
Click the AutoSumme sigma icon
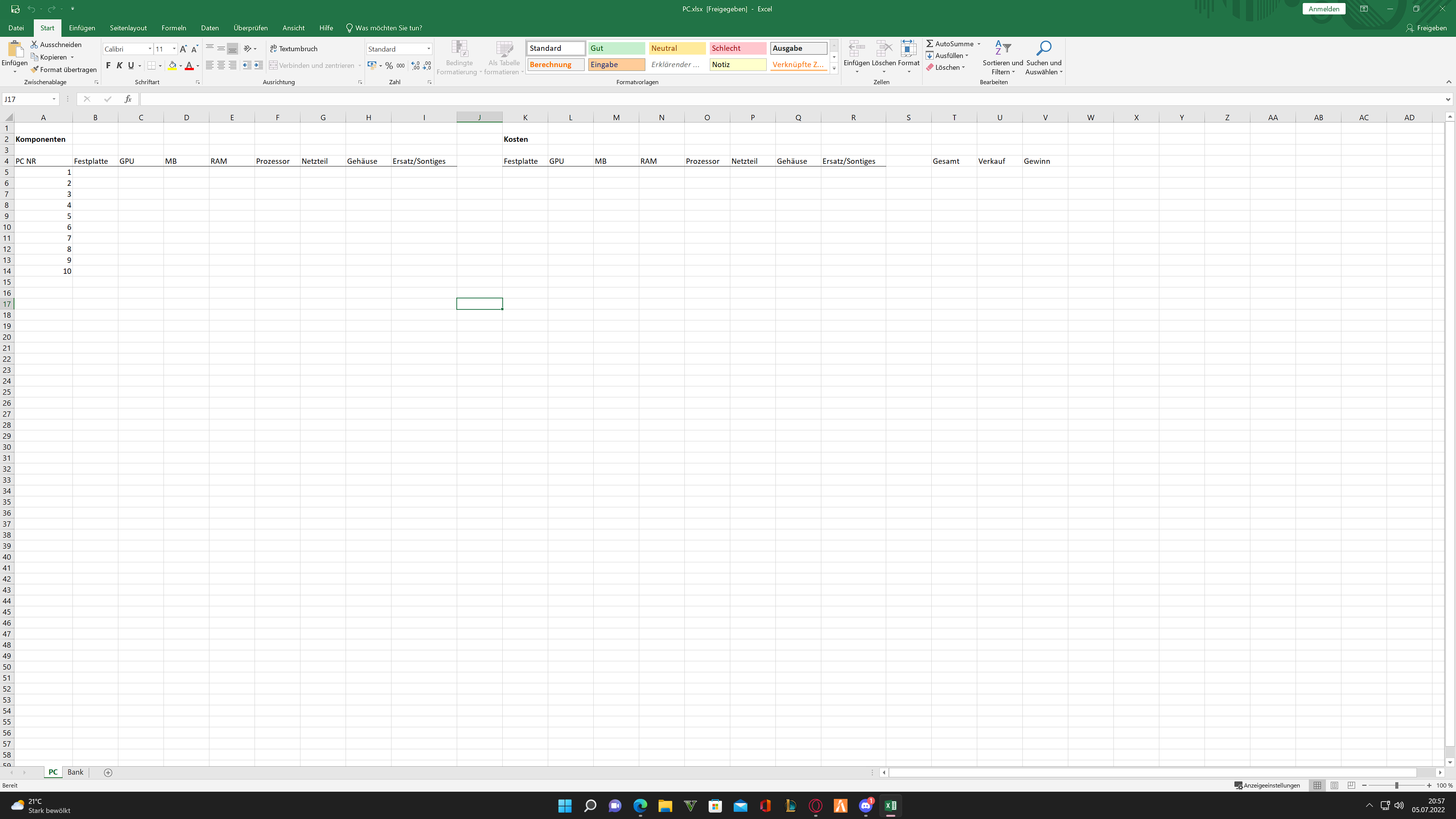pos(929,44)
